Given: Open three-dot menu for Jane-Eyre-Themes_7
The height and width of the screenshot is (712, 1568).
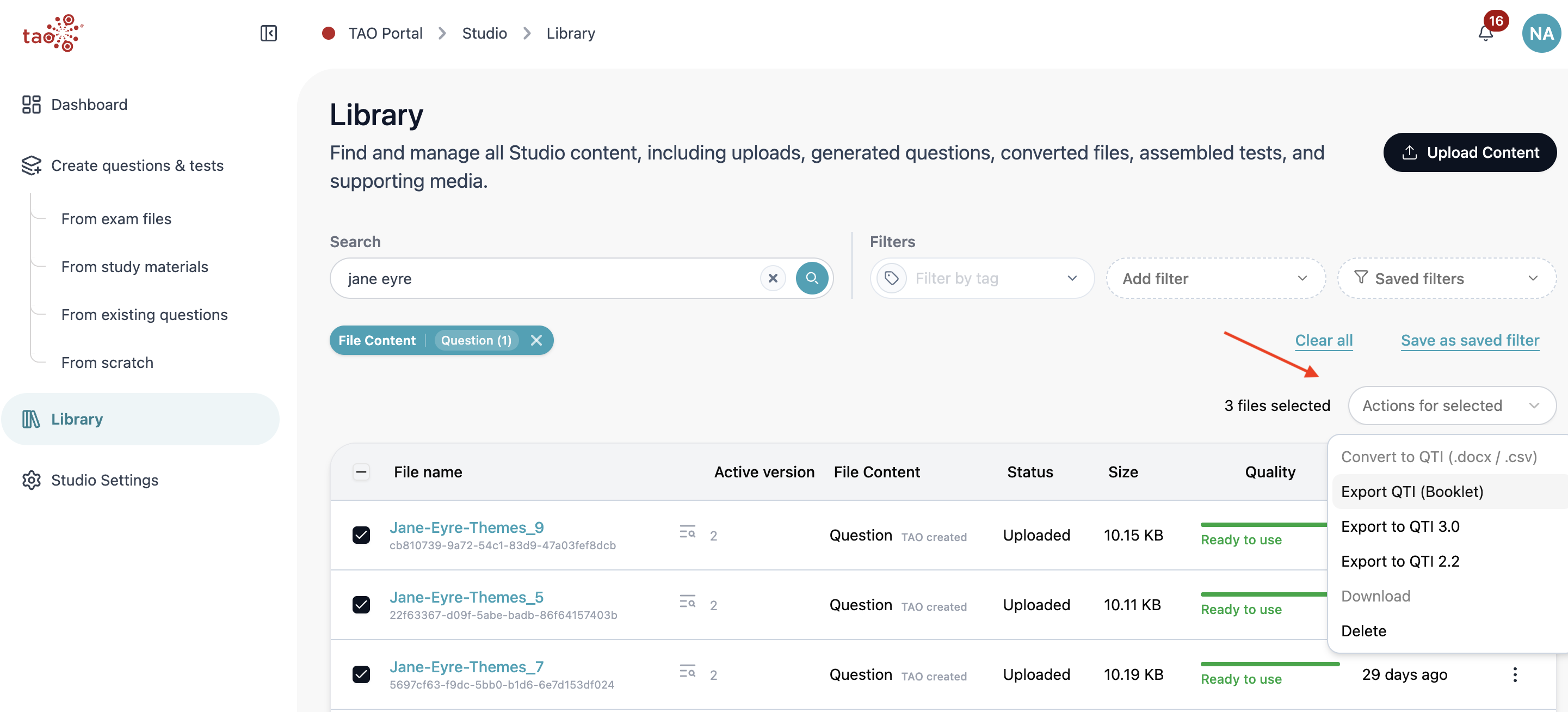Looking at the screenshot, I should tap(1515, 674).
